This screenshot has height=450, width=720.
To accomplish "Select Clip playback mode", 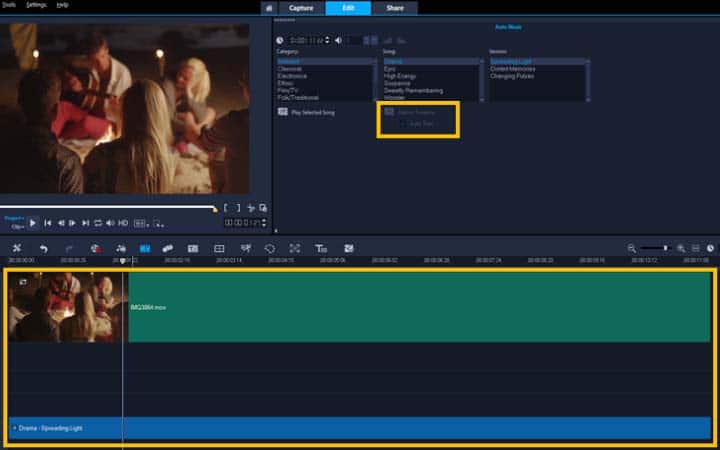I will (18, 226).
